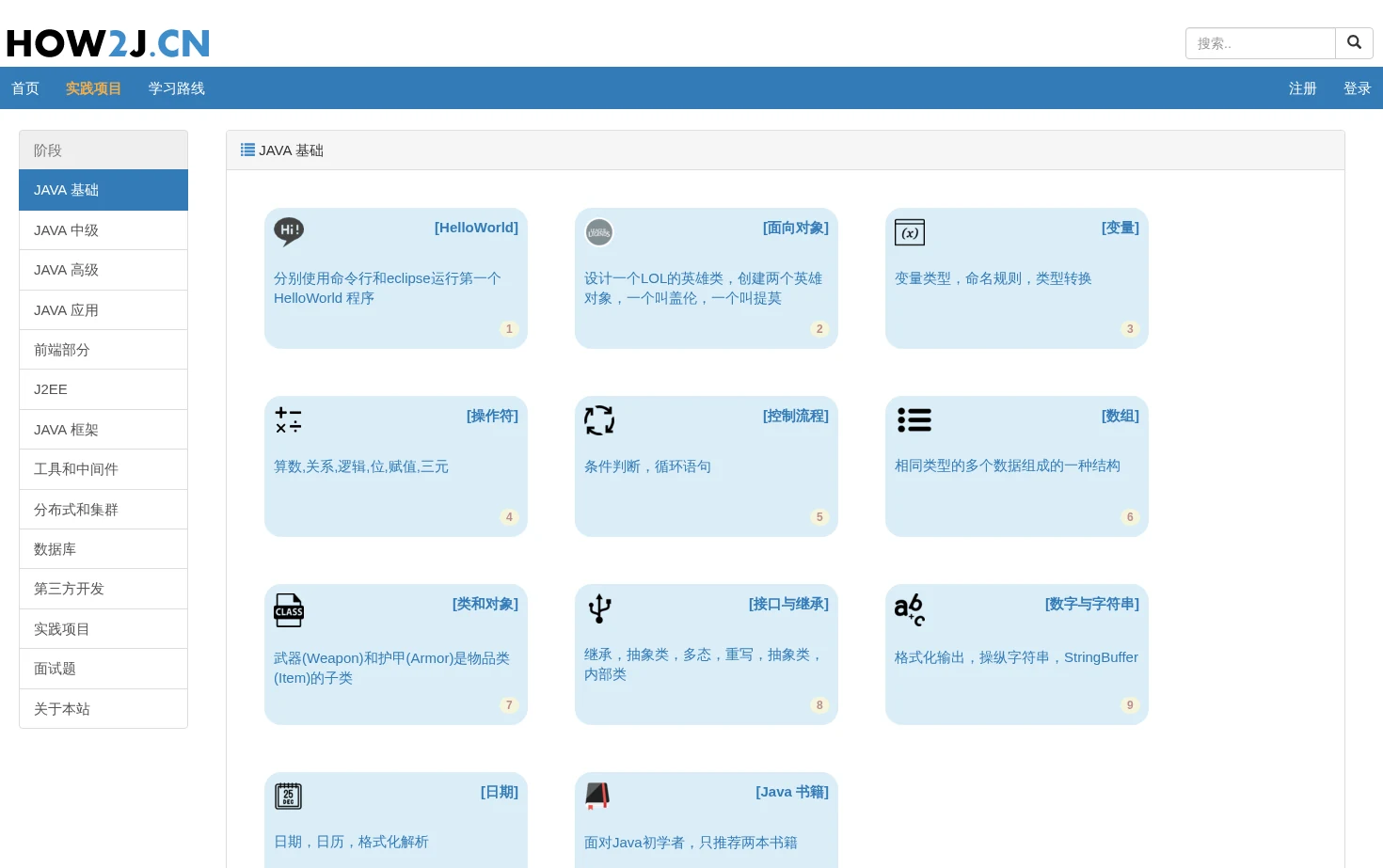1383x868 pixels.
Task: Select 分布式和集群 in the sidebar
Action: tap(103, 510)
